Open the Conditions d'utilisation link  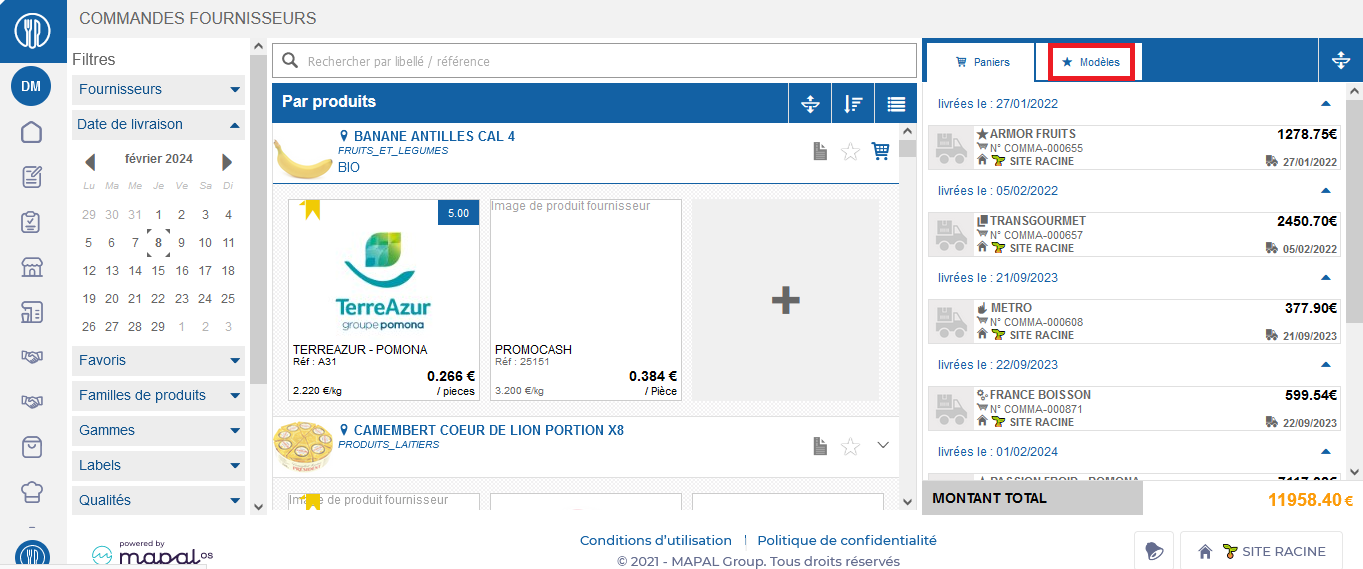tap(656, 540)
